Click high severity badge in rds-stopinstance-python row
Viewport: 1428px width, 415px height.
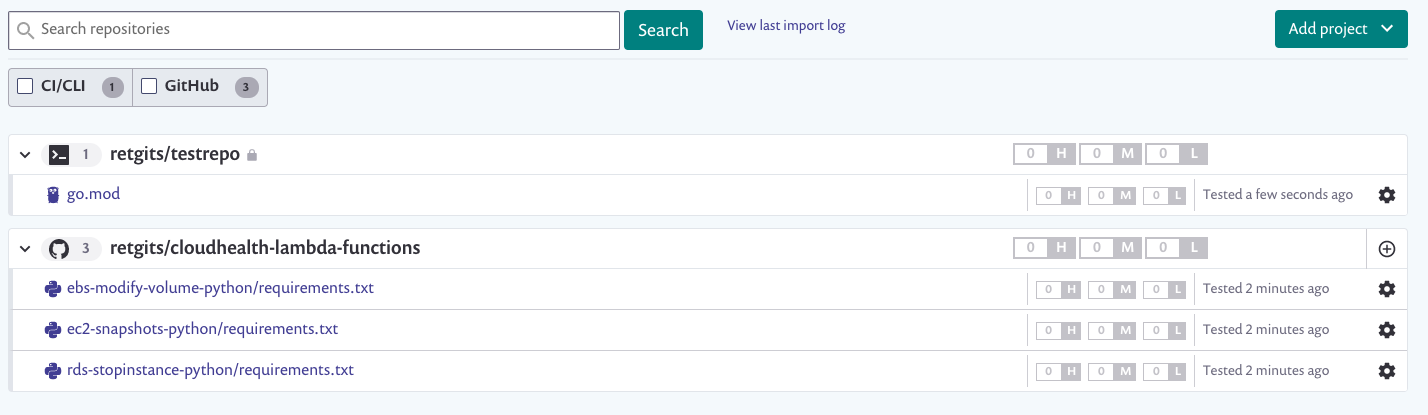tap(1058, 371)
